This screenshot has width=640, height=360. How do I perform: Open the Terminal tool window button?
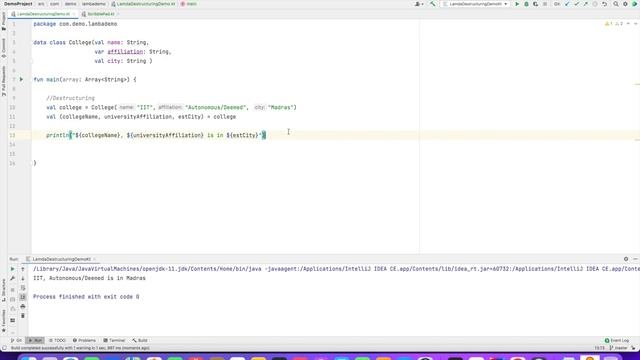point(114,340)
